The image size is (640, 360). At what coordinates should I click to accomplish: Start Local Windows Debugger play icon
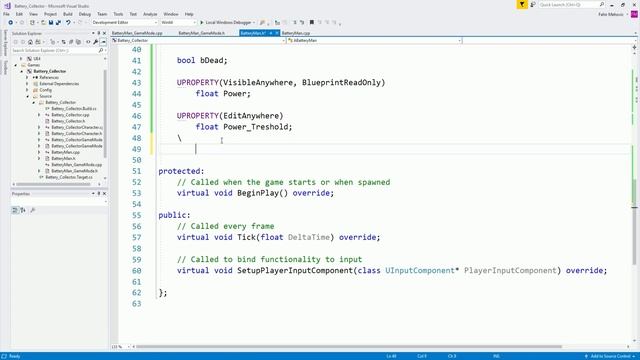click(202, 22)
